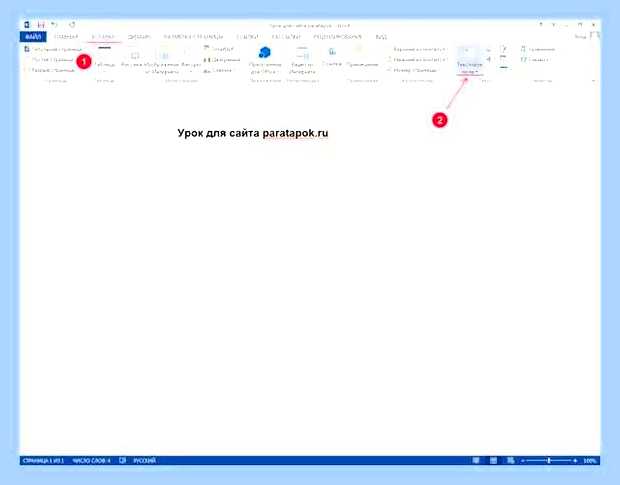Switch to Web Layout view in the status bar
This screenshot has width=620, height=485.
510,460
